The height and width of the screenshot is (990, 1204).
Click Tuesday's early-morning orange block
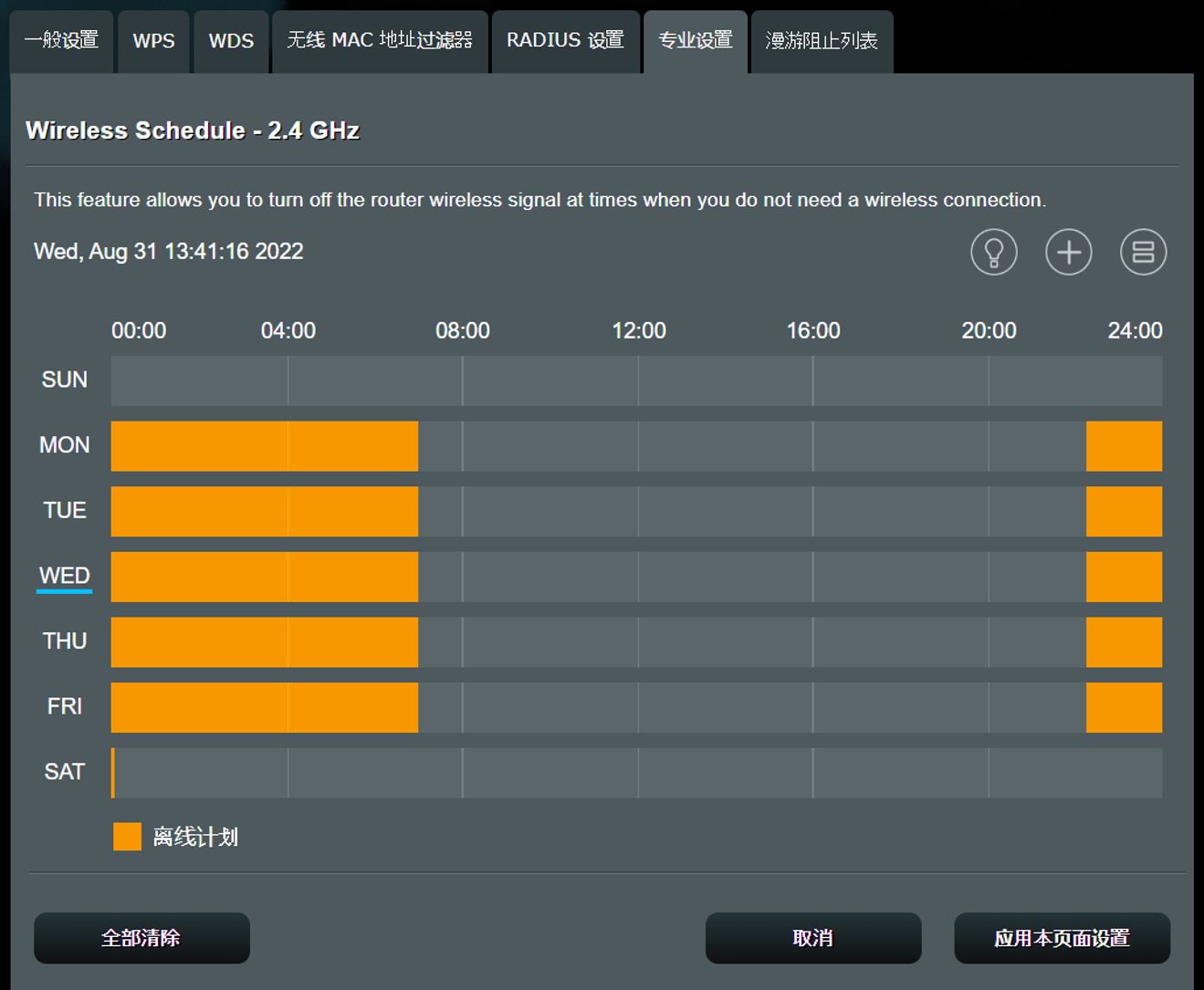click(x=265, y=511)
